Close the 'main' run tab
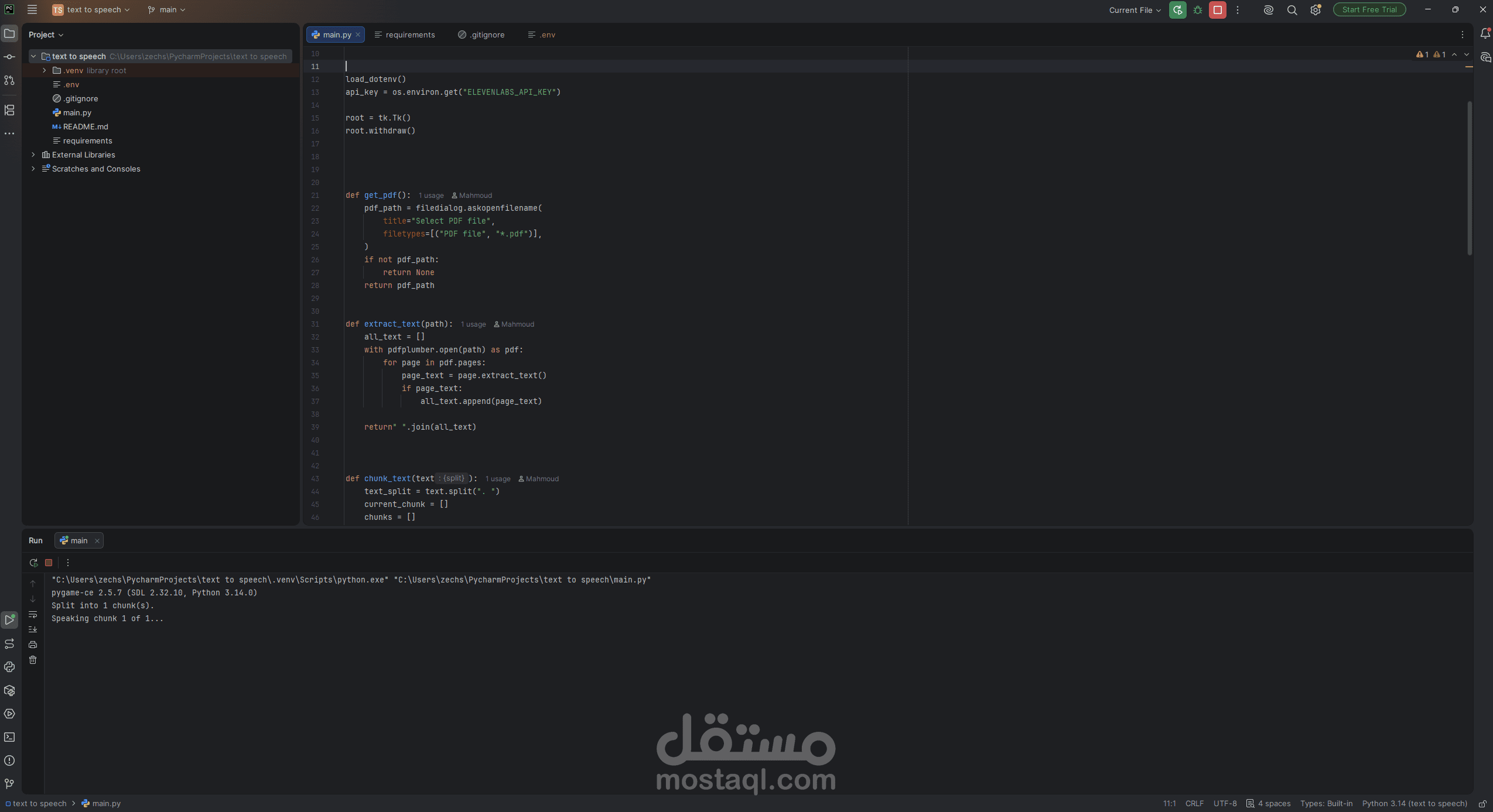Image resolution: width=1493 pixels, height=812 pixels. [x=97, y=541]
